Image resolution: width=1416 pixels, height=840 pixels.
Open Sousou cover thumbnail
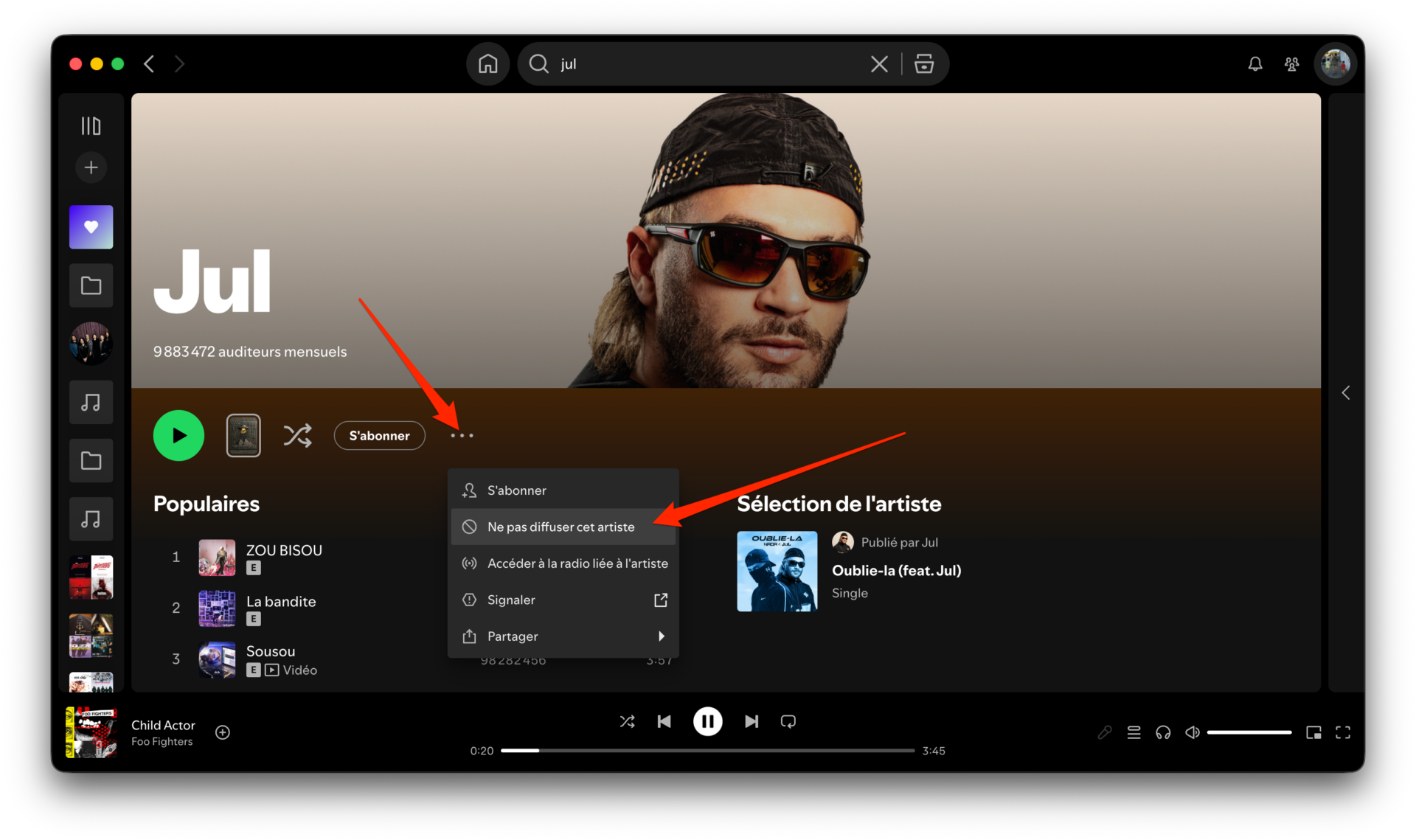pos(217,659)
